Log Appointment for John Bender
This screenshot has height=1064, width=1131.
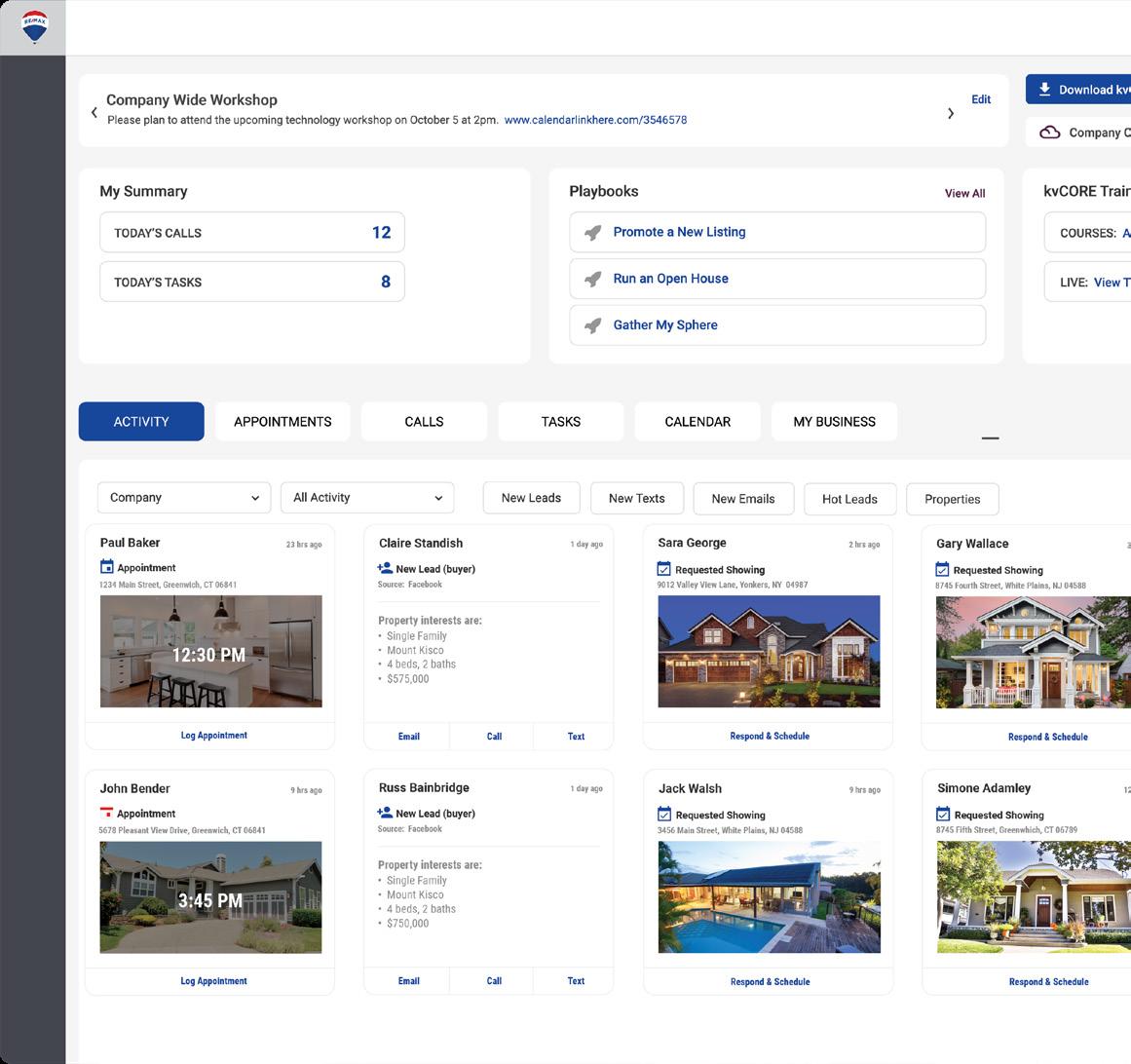(213, 981)
